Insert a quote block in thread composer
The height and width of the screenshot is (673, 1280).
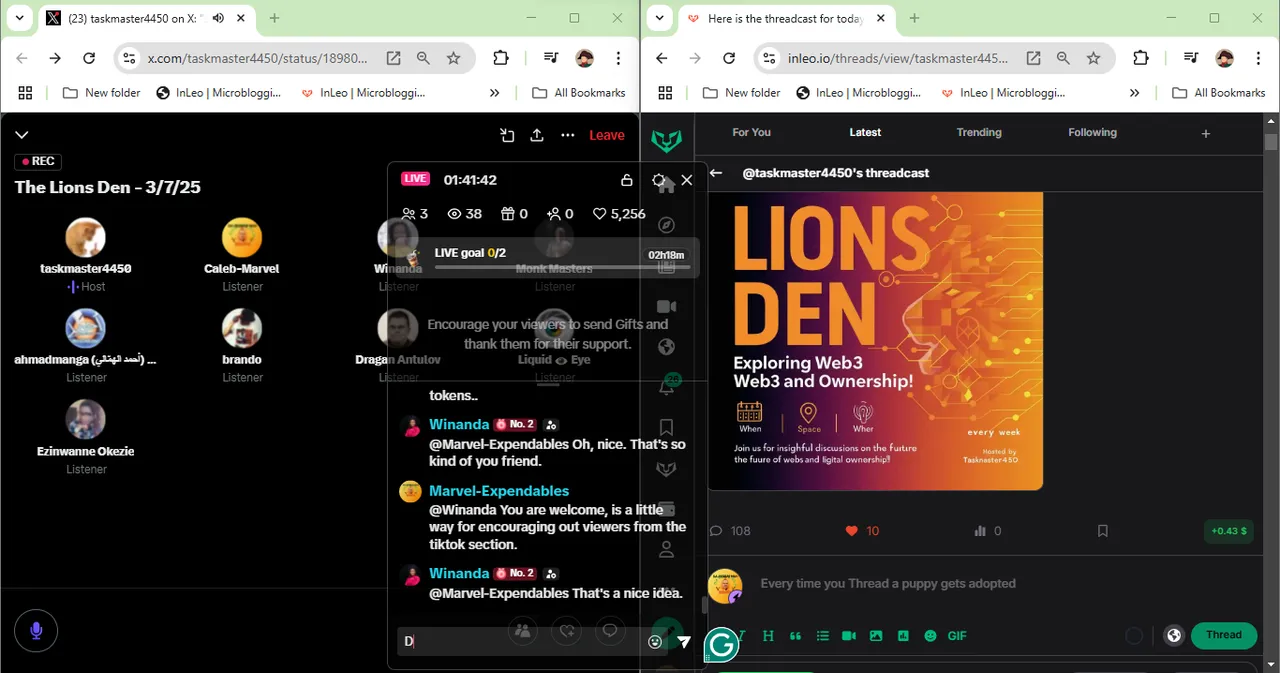(795, 636)
